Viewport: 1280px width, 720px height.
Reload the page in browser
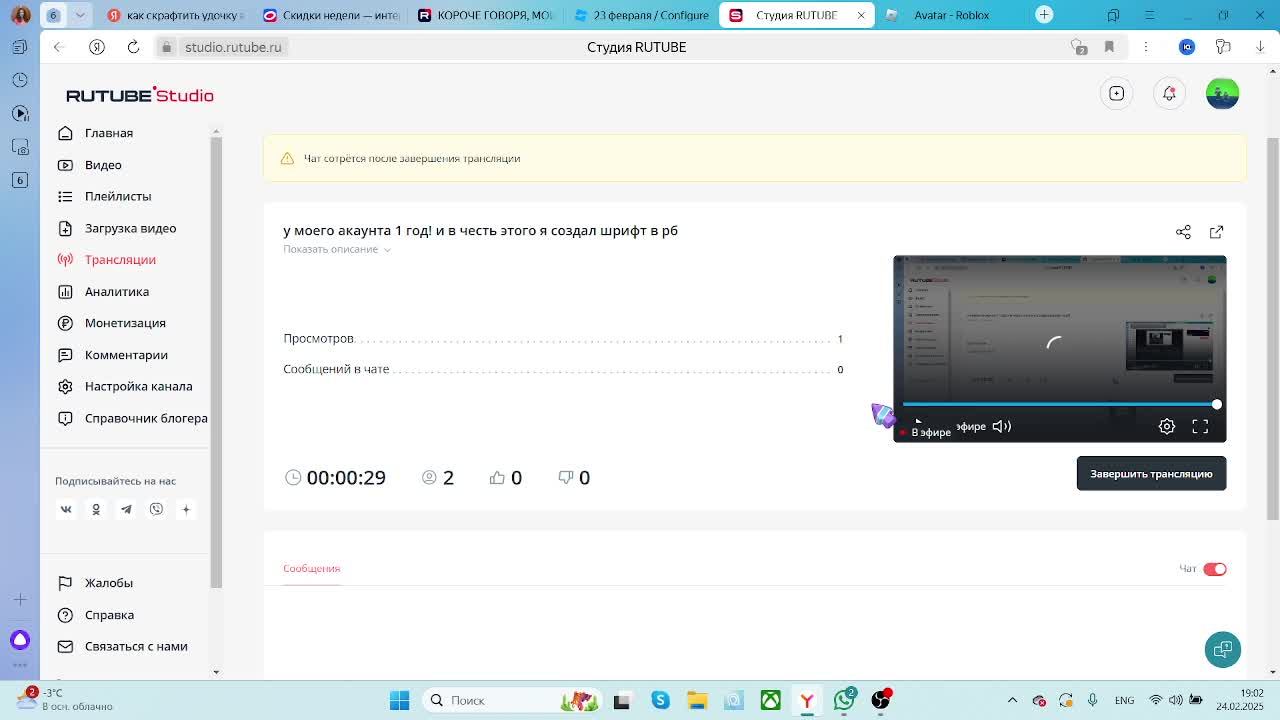pyautogui.click(x=133, y=47)
